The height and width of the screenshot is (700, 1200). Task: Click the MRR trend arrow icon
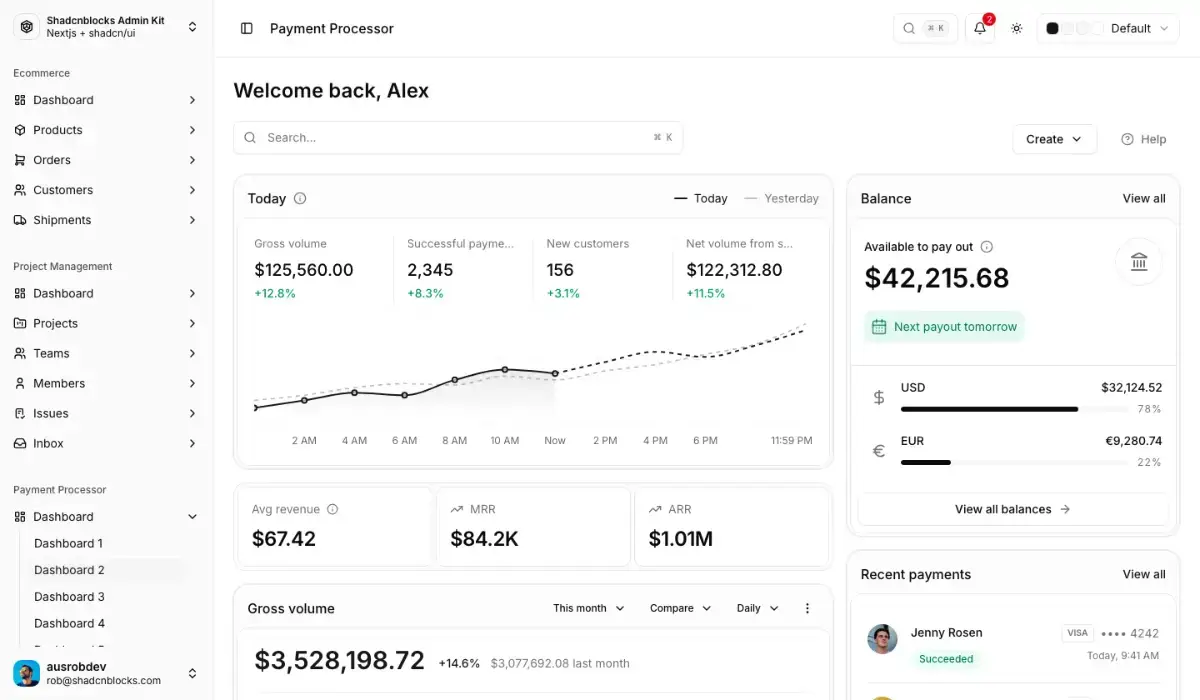click(x=456, y=509)
